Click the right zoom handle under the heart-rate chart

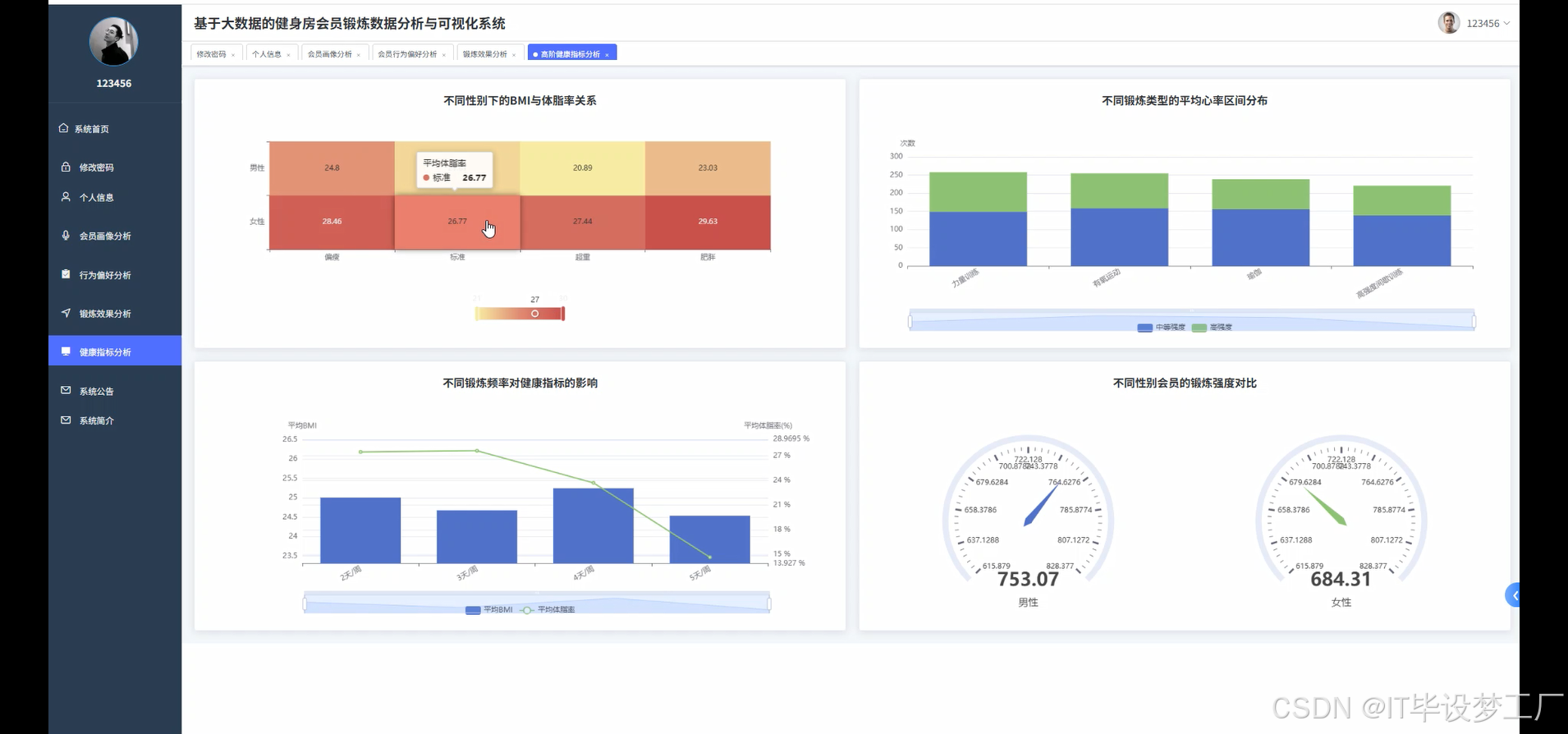click(x=1474, y=321)
